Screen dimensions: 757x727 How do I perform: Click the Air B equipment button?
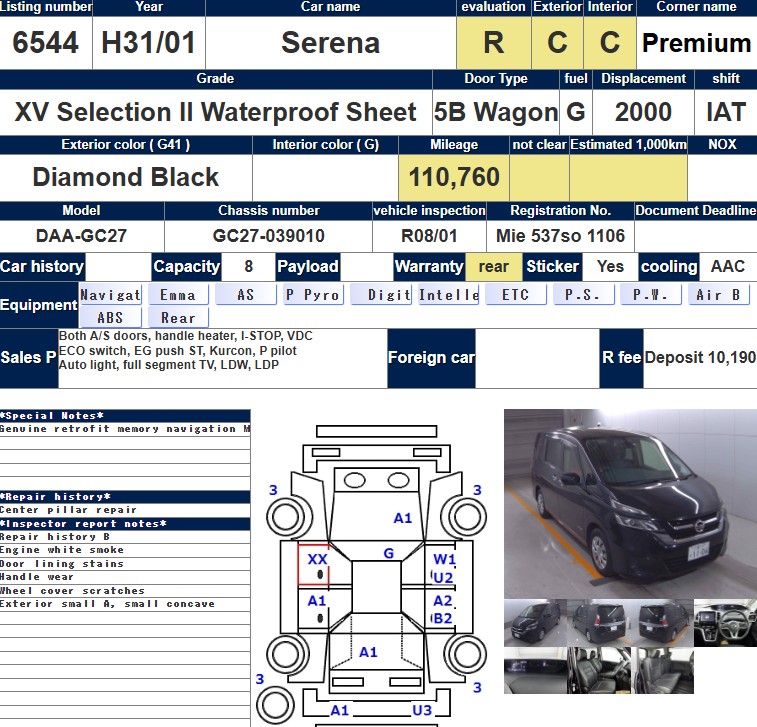pyautogui.click(x=718, y=294)
